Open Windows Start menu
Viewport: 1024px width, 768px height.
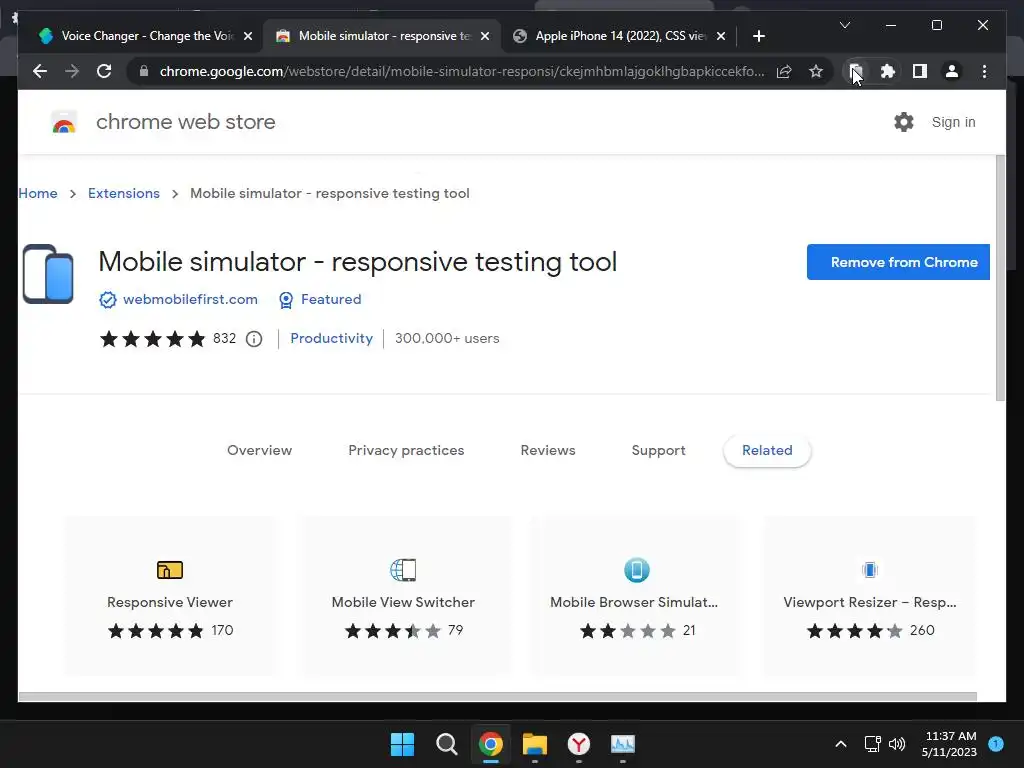[x=402, y=744]
